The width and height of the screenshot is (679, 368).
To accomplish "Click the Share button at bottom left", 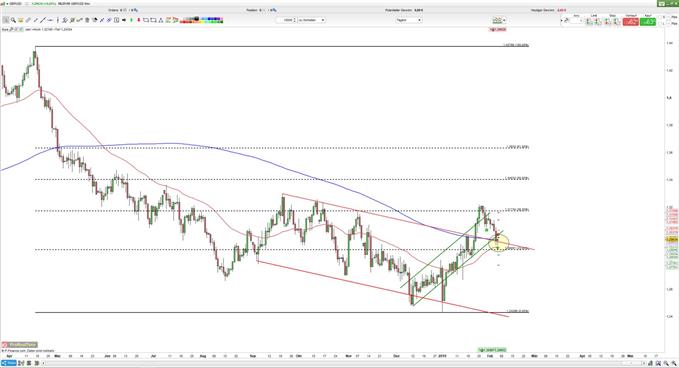I will (9, 363).
